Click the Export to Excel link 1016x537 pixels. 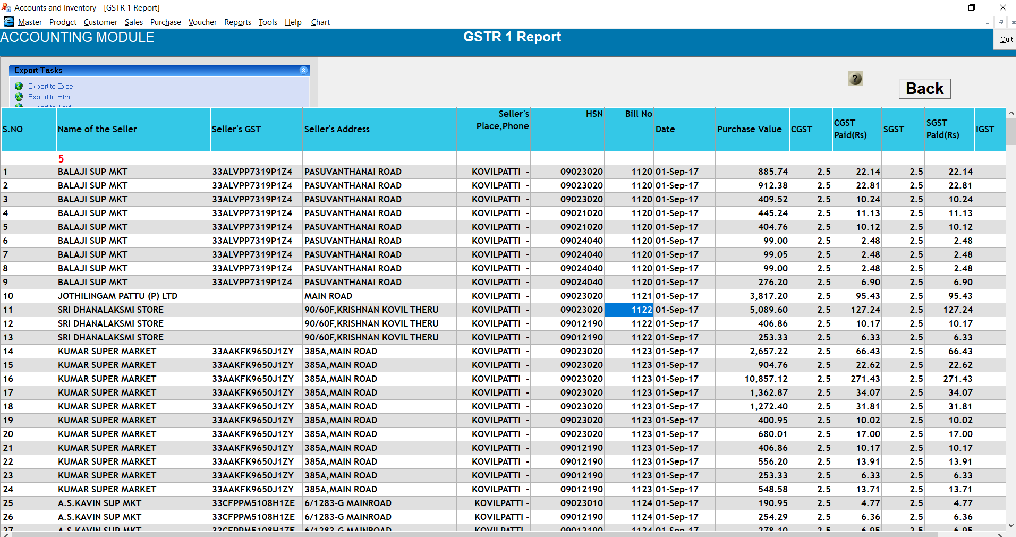(50, 86)
